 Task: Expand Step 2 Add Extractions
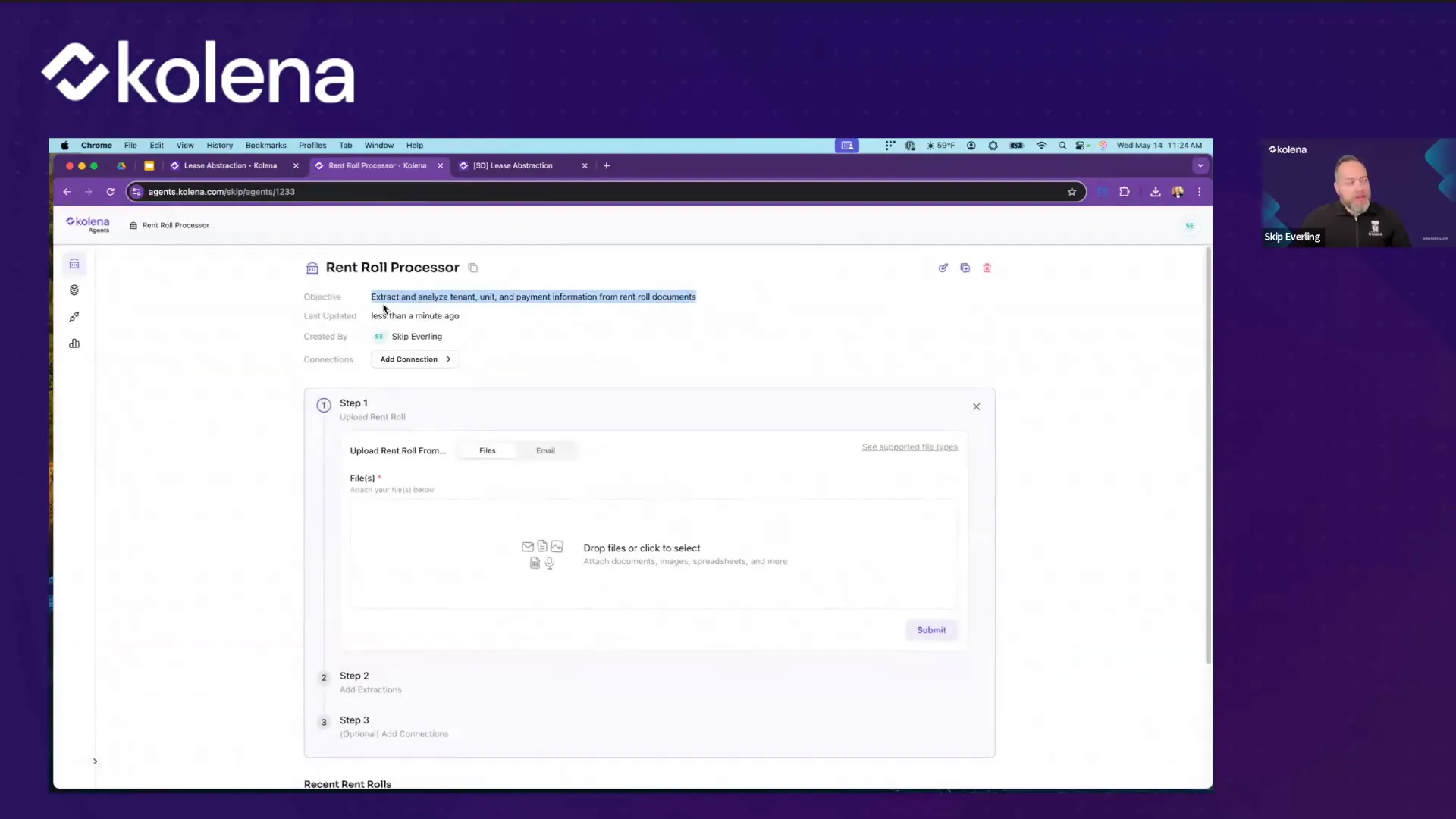(370, 682)
